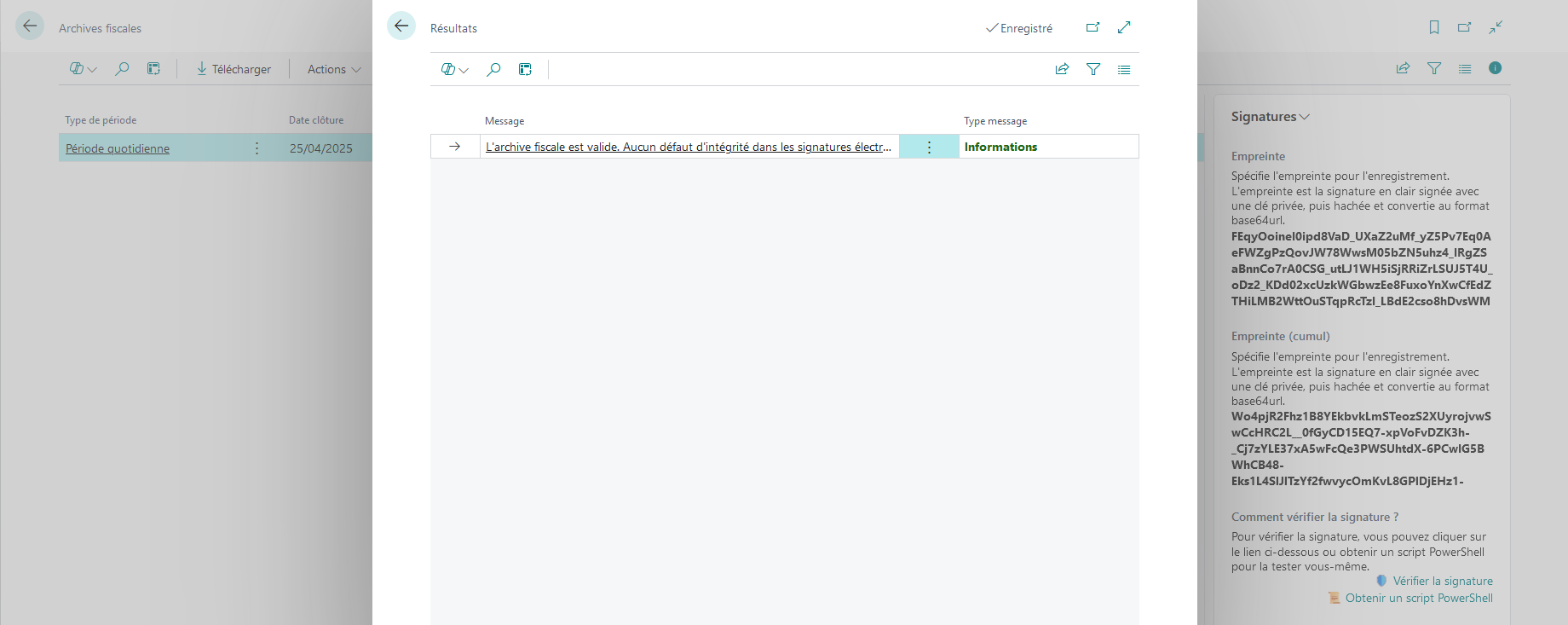Show row options for message line

929,147
